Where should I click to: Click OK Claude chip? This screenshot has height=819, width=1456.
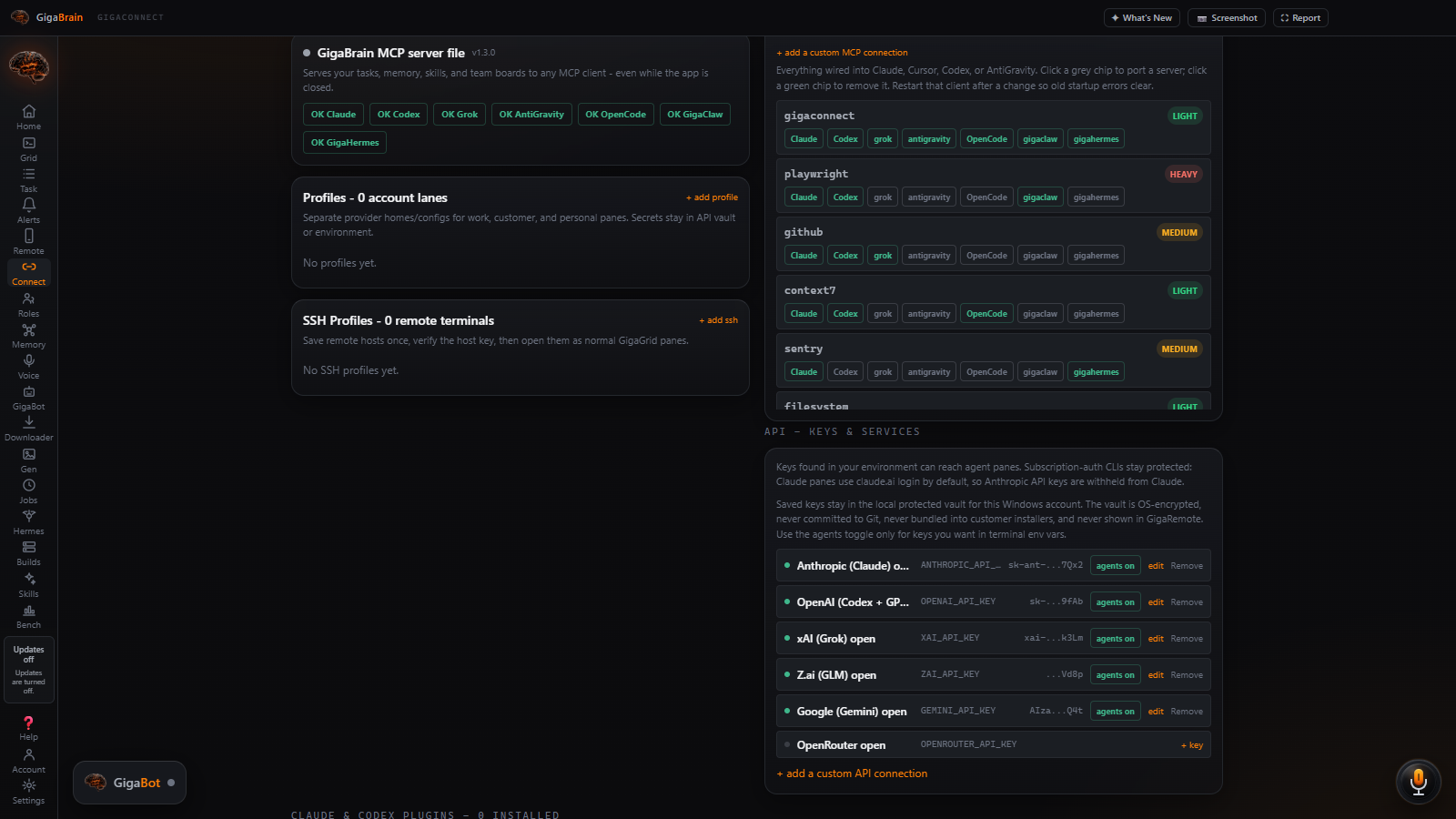point(333,115)
